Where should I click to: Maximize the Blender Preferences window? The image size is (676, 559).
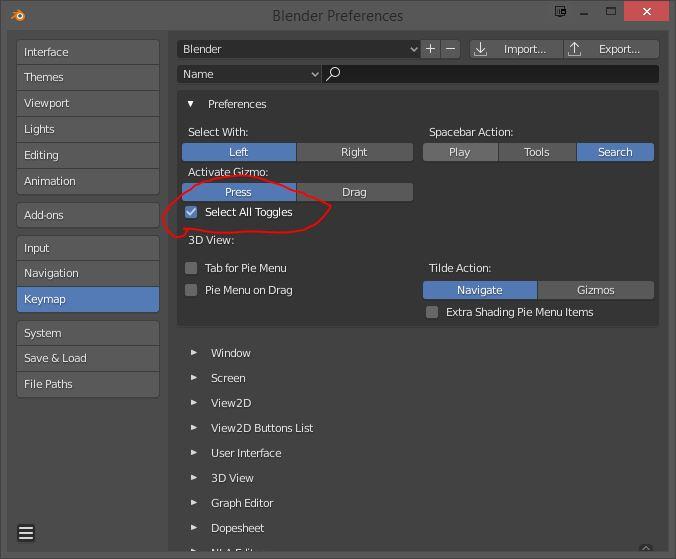tap(610, 12)
